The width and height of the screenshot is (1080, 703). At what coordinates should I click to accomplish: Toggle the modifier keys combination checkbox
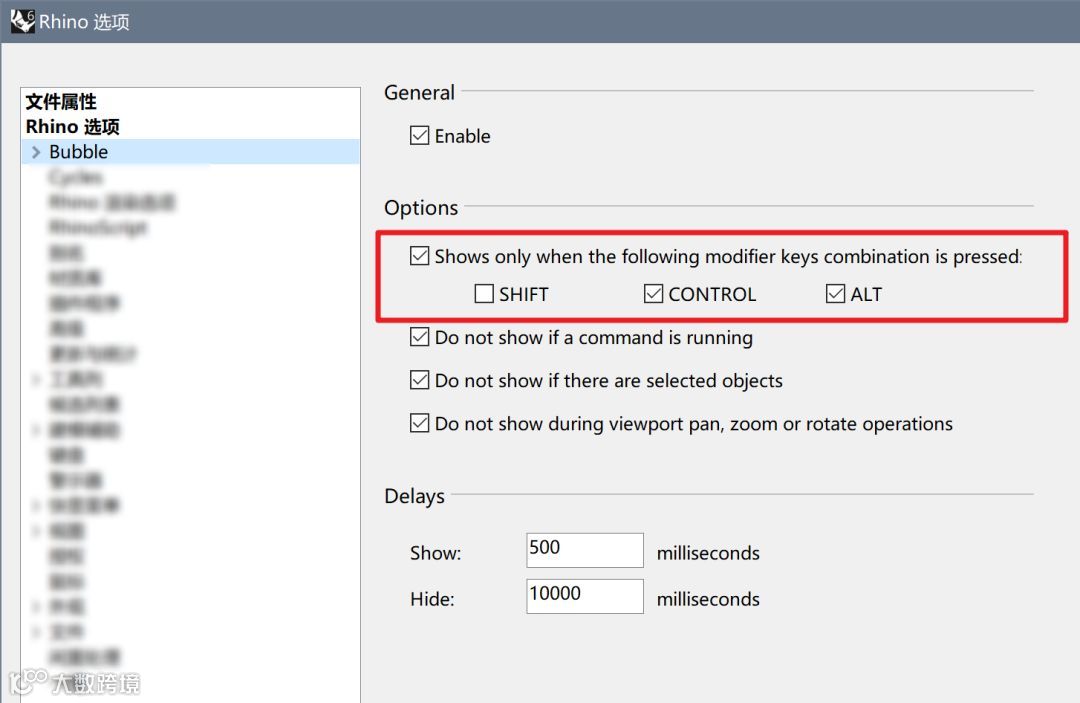click(x=419, y=256)
